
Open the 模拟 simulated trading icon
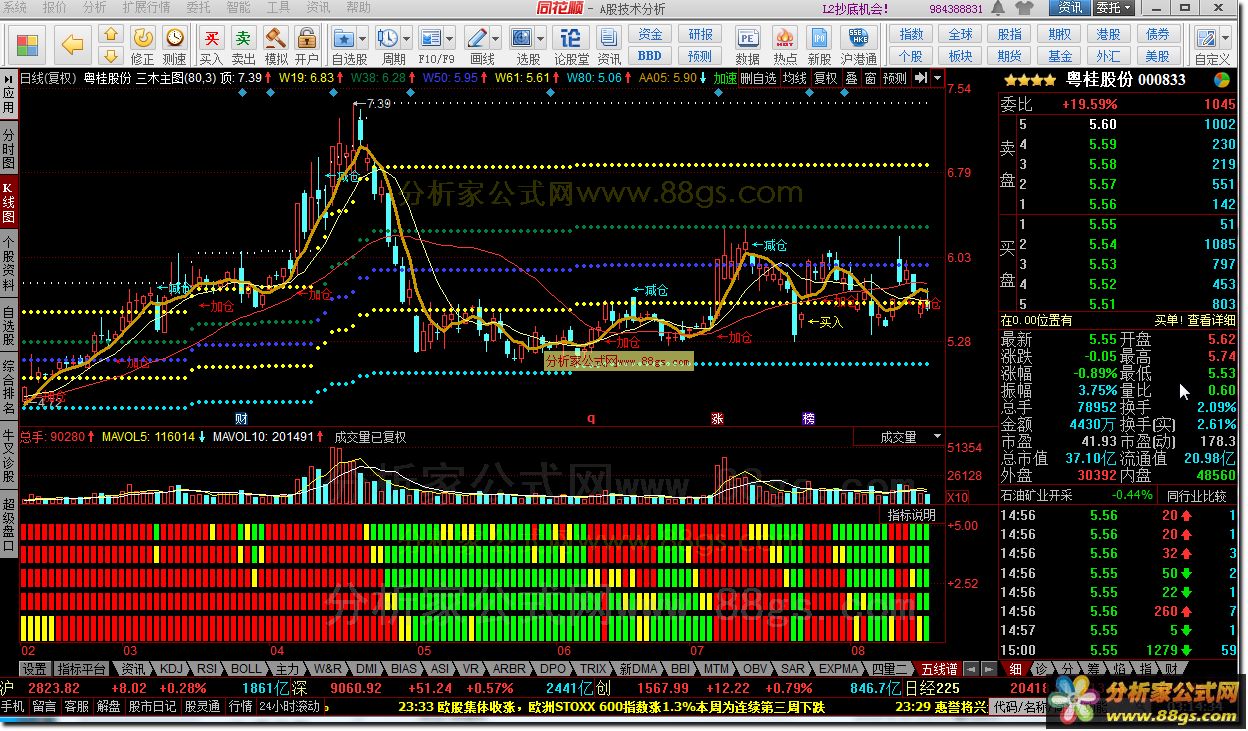pyautogui.click(x=276, y=38)
